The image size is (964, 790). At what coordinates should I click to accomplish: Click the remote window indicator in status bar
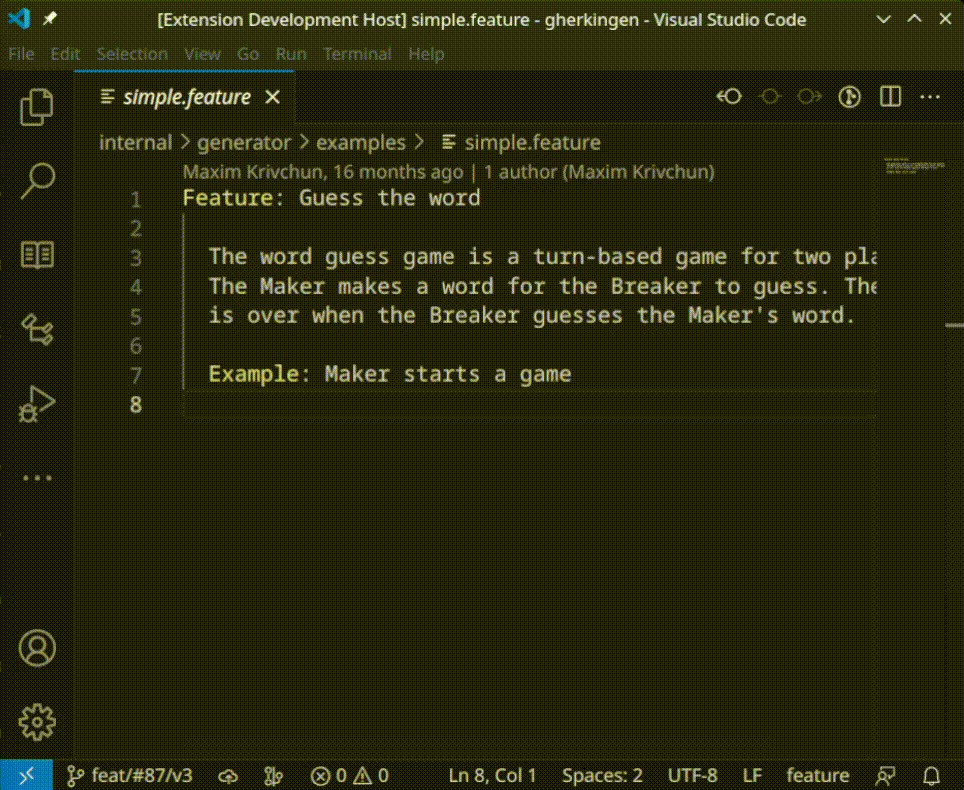[26, 775]
